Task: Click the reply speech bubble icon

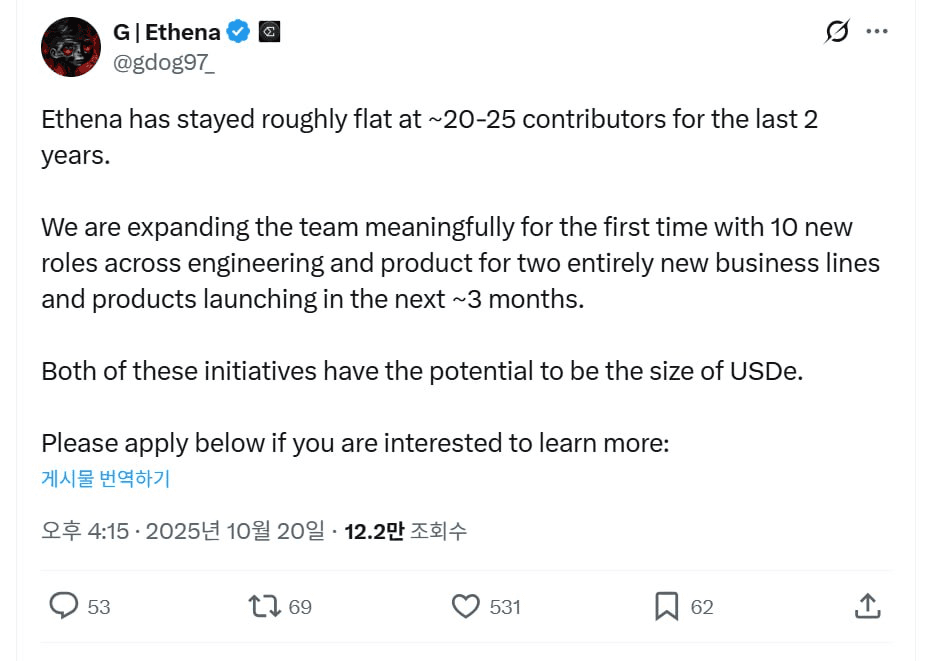Action: (64, 606)
